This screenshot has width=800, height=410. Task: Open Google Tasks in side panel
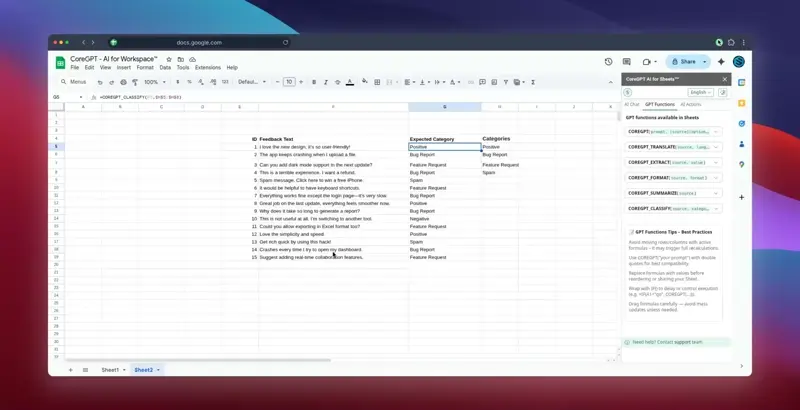(741, 123)
